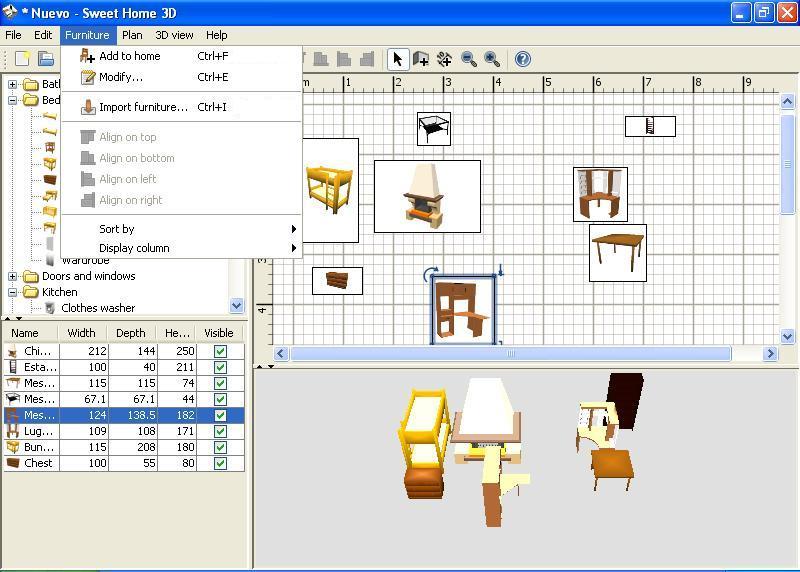Screen dimensions: 800x572
Task: Sort list by Name column header
Action: click(31, 333)
